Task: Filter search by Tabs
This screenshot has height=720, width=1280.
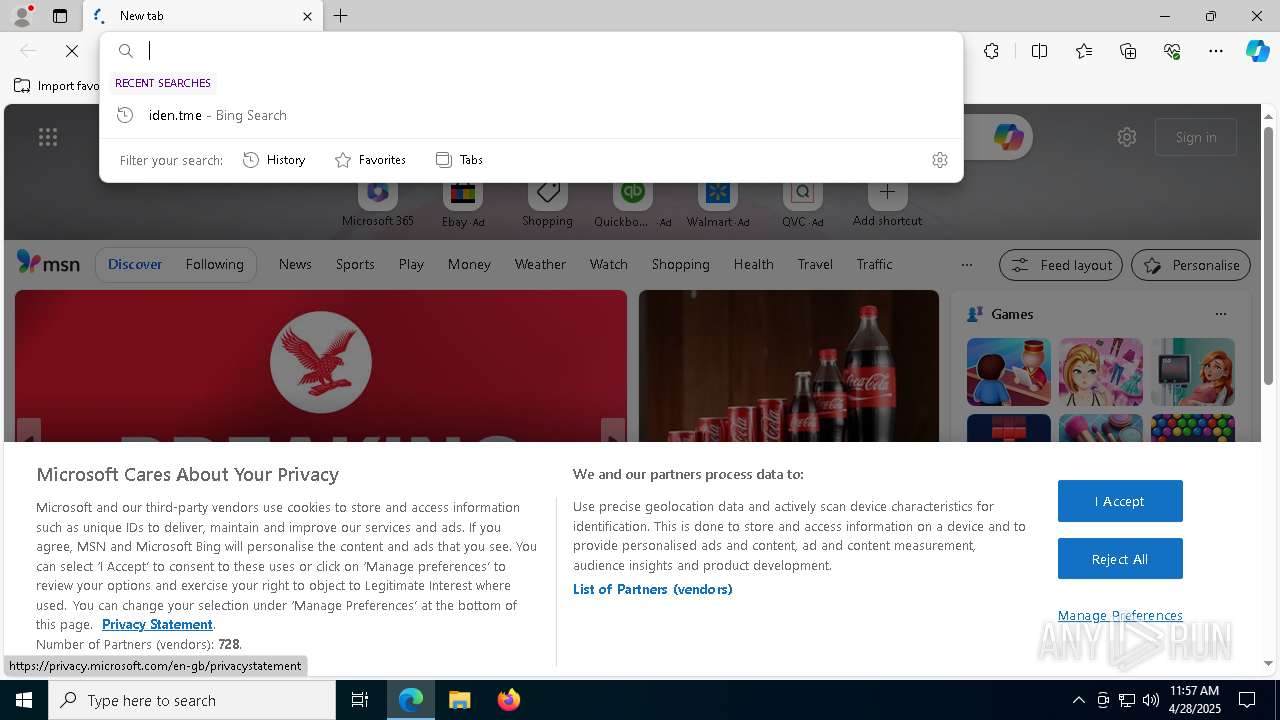Action: 459,160
